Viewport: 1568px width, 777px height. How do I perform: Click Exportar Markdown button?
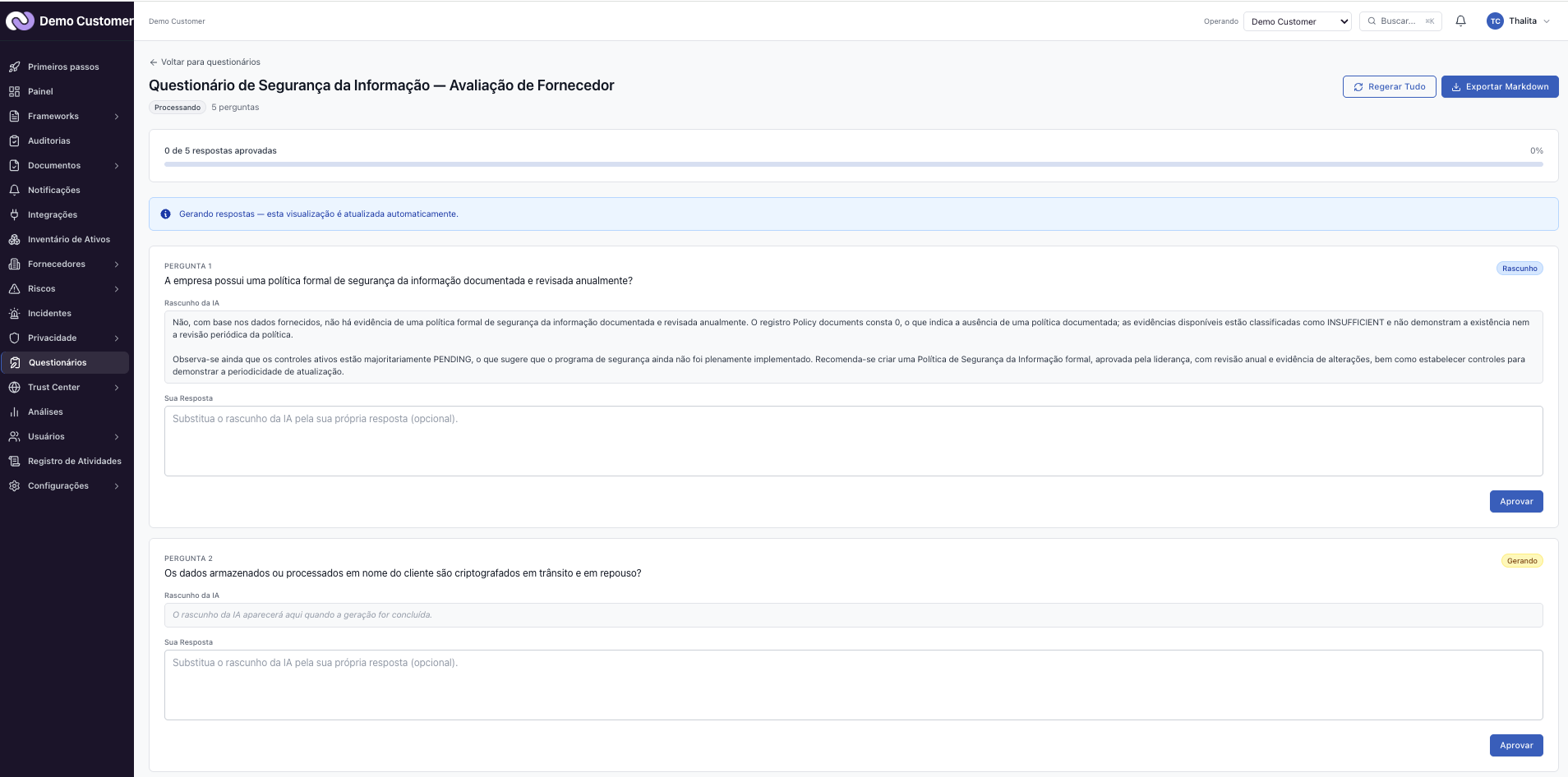(x=1500, y=86)
